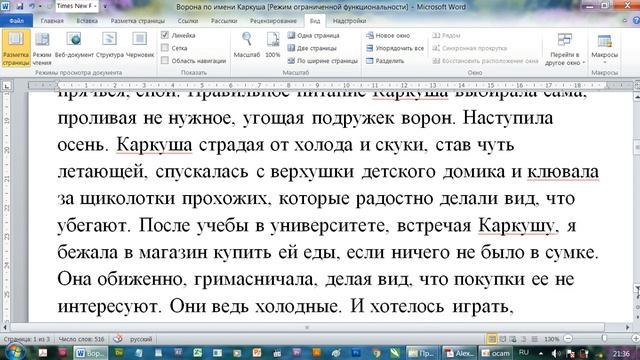Show Две страницы two page view
640x360 pixels.
tap(312, 48)
